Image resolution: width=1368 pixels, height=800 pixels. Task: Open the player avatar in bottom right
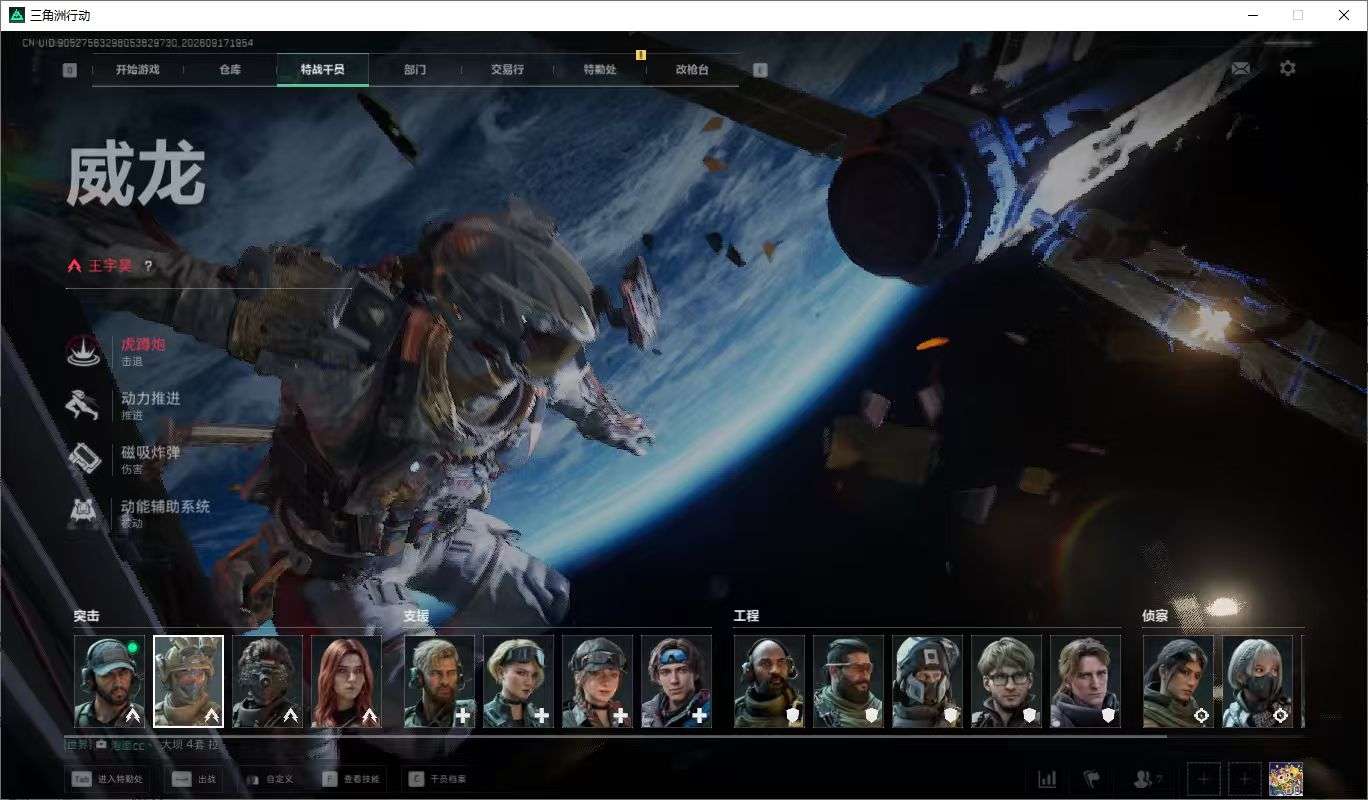(x=1285, y=779)
